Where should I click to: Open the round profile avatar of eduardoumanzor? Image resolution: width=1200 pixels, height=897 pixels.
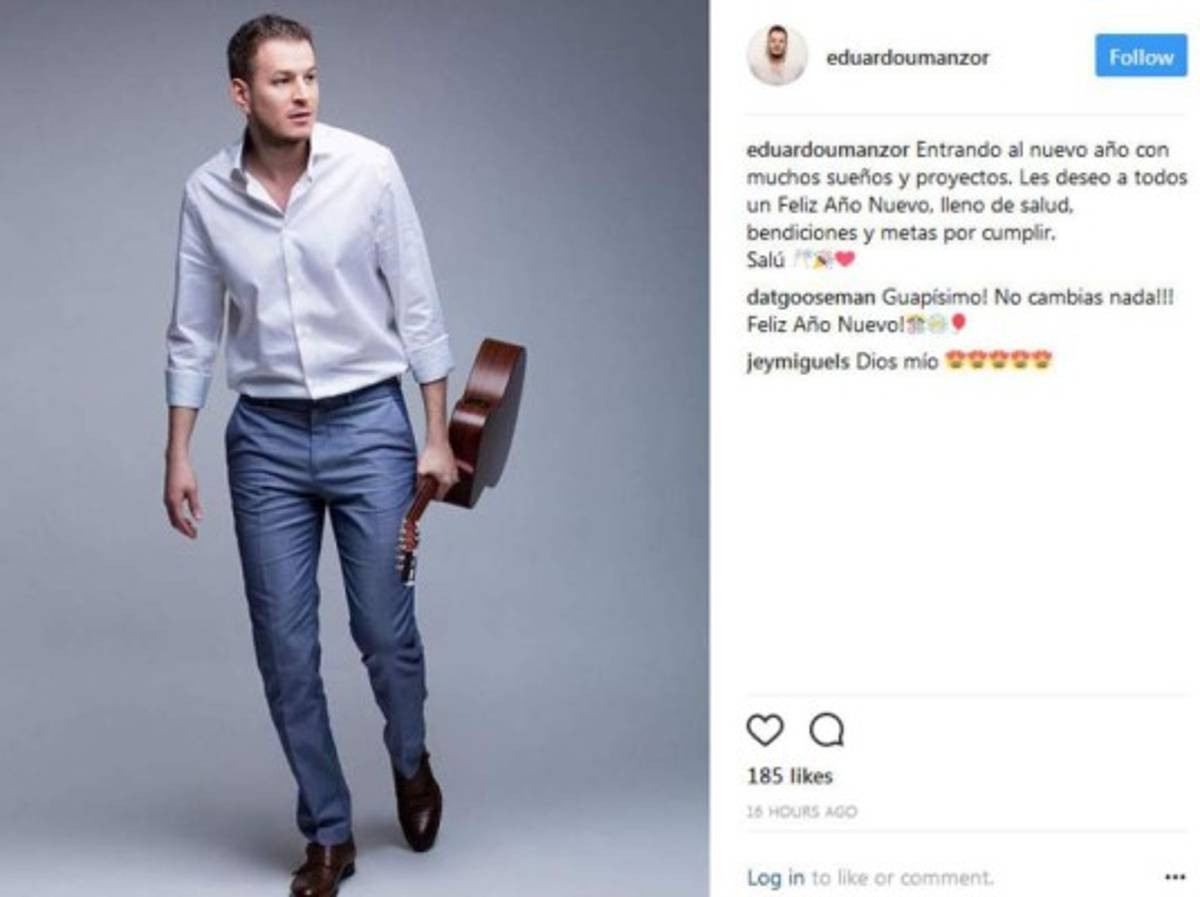coord(777,56)
